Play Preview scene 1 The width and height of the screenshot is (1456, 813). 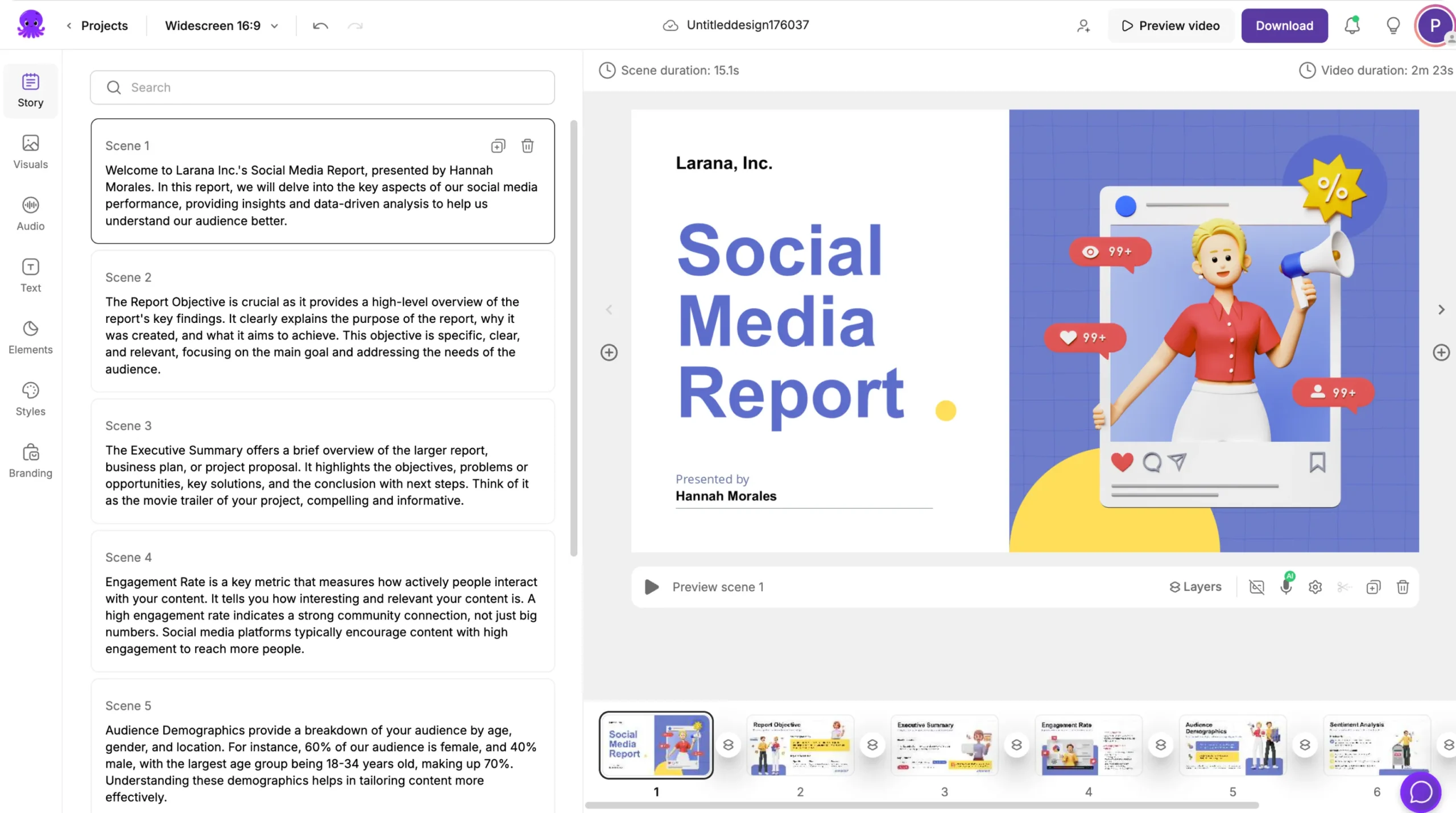(x=652, y=587)
